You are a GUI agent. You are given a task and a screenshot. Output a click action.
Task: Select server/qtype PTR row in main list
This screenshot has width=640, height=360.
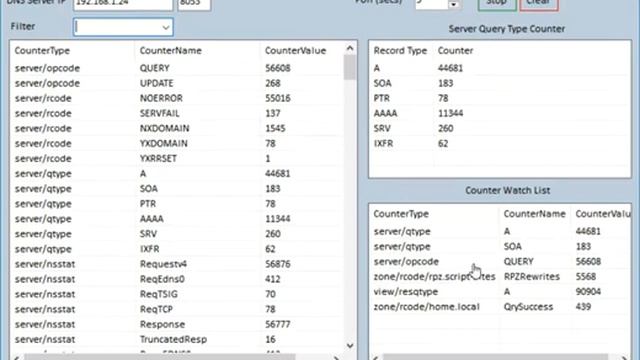point(177,204)
